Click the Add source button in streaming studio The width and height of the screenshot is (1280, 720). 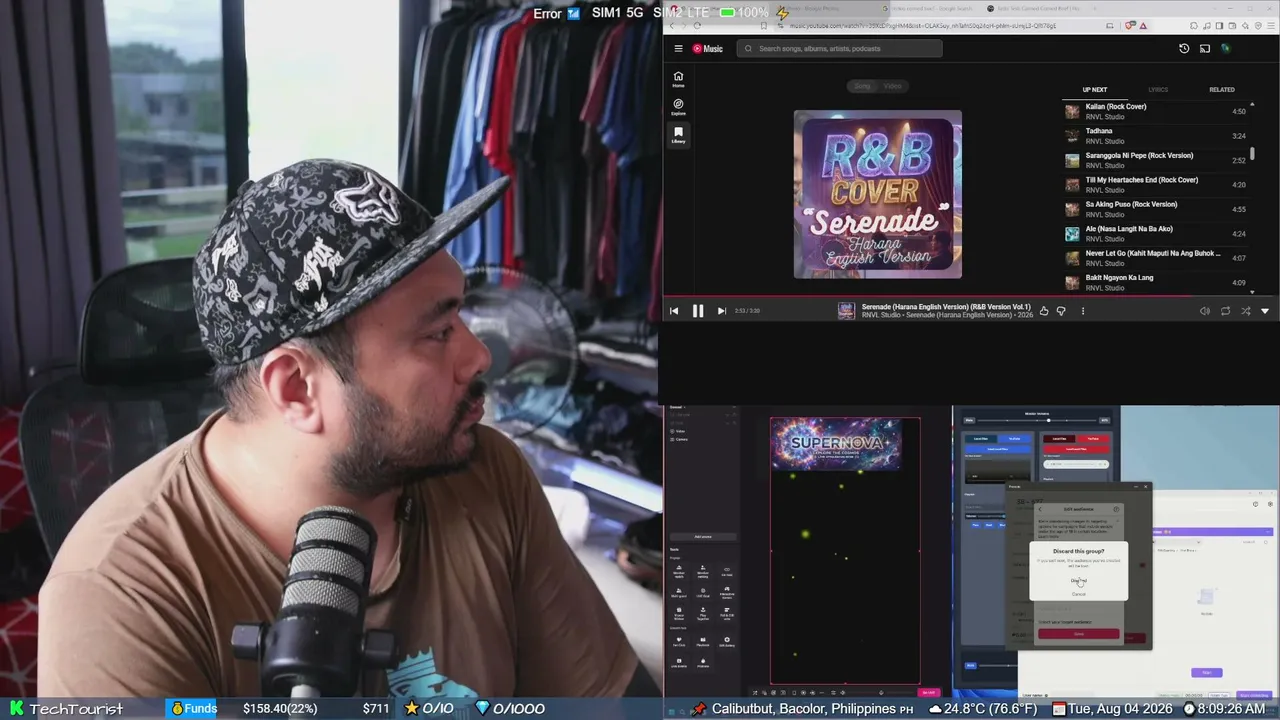(703, 537)
